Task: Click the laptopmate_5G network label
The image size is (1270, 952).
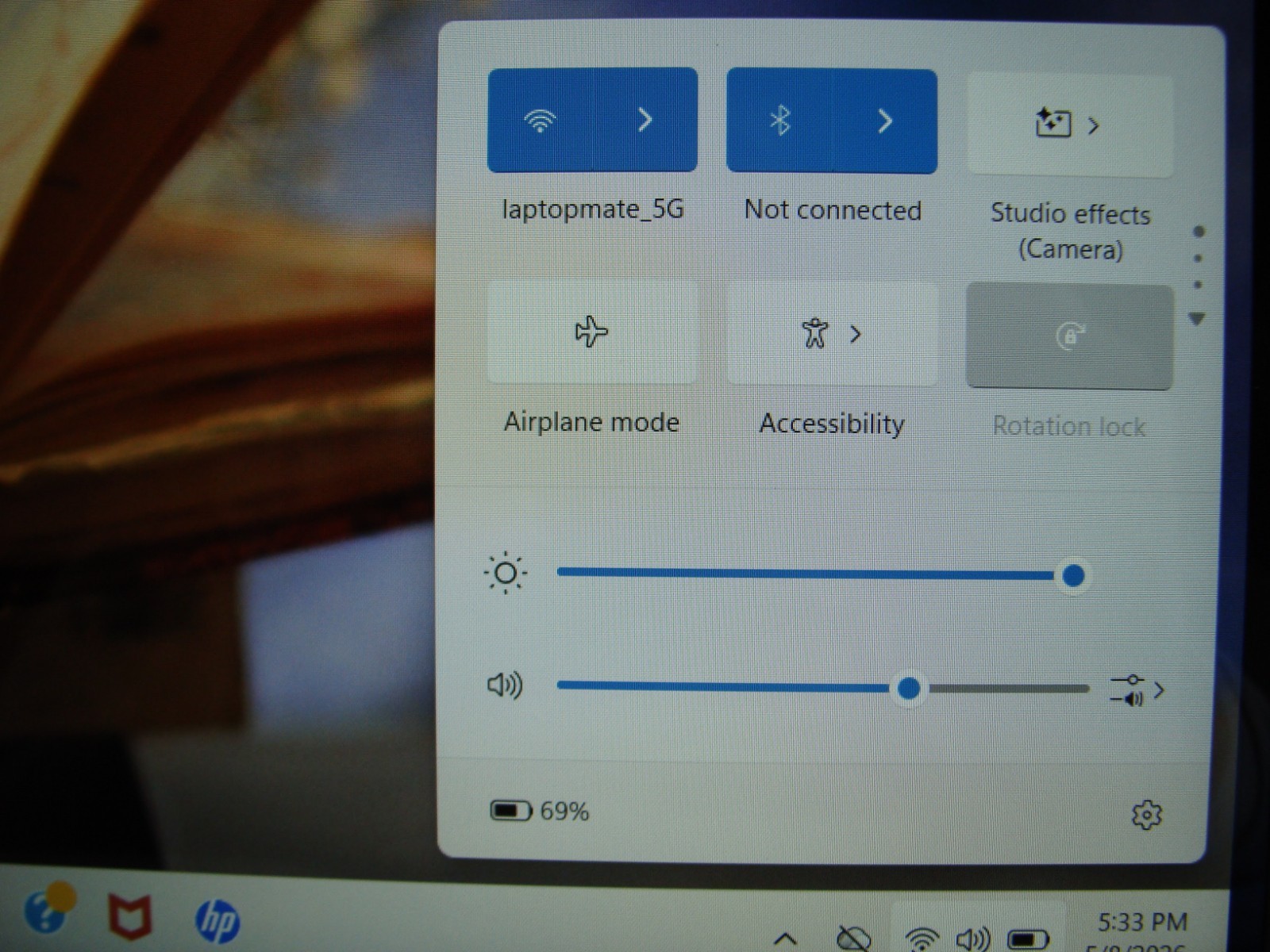Action: (x=593, y=209)
